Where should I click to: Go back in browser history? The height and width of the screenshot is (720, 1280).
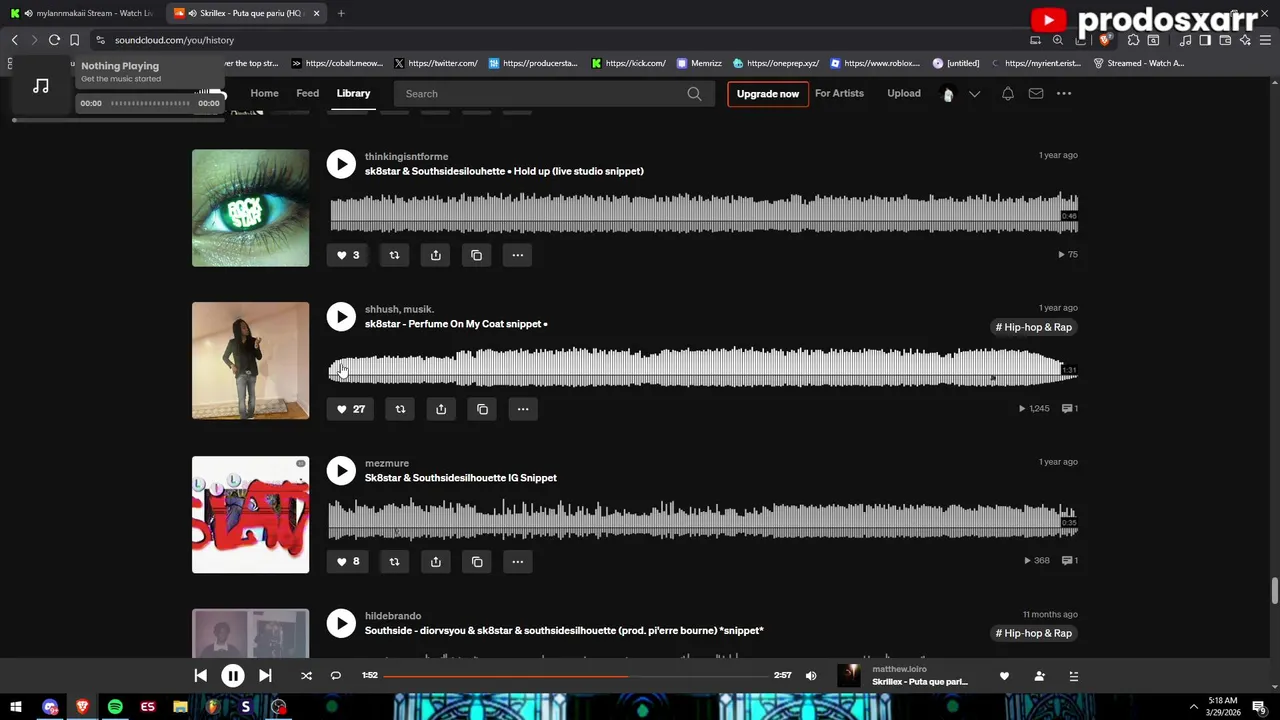14,40
